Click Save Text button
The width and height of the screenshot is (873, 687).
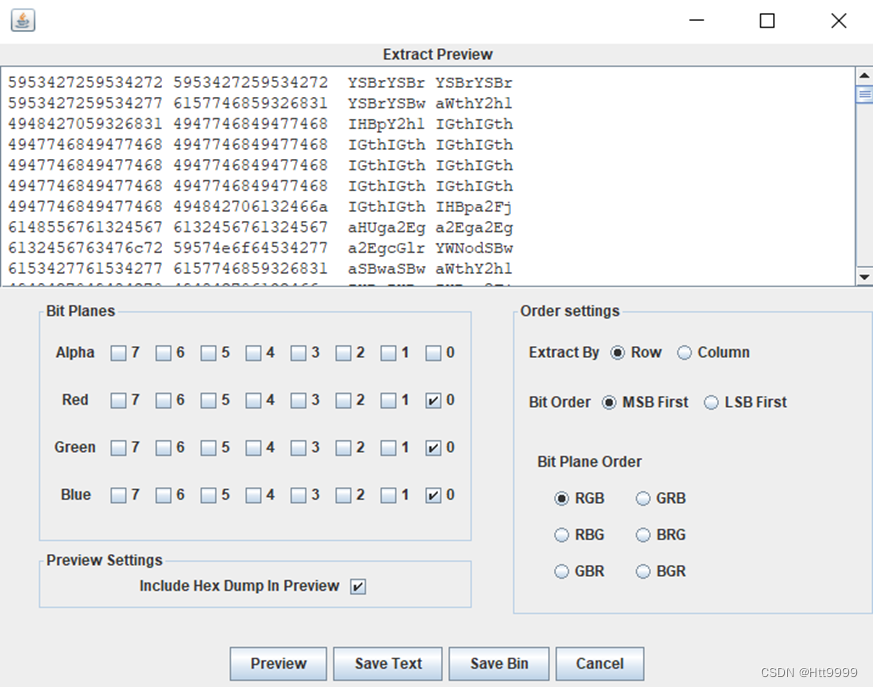click(388, 664)
